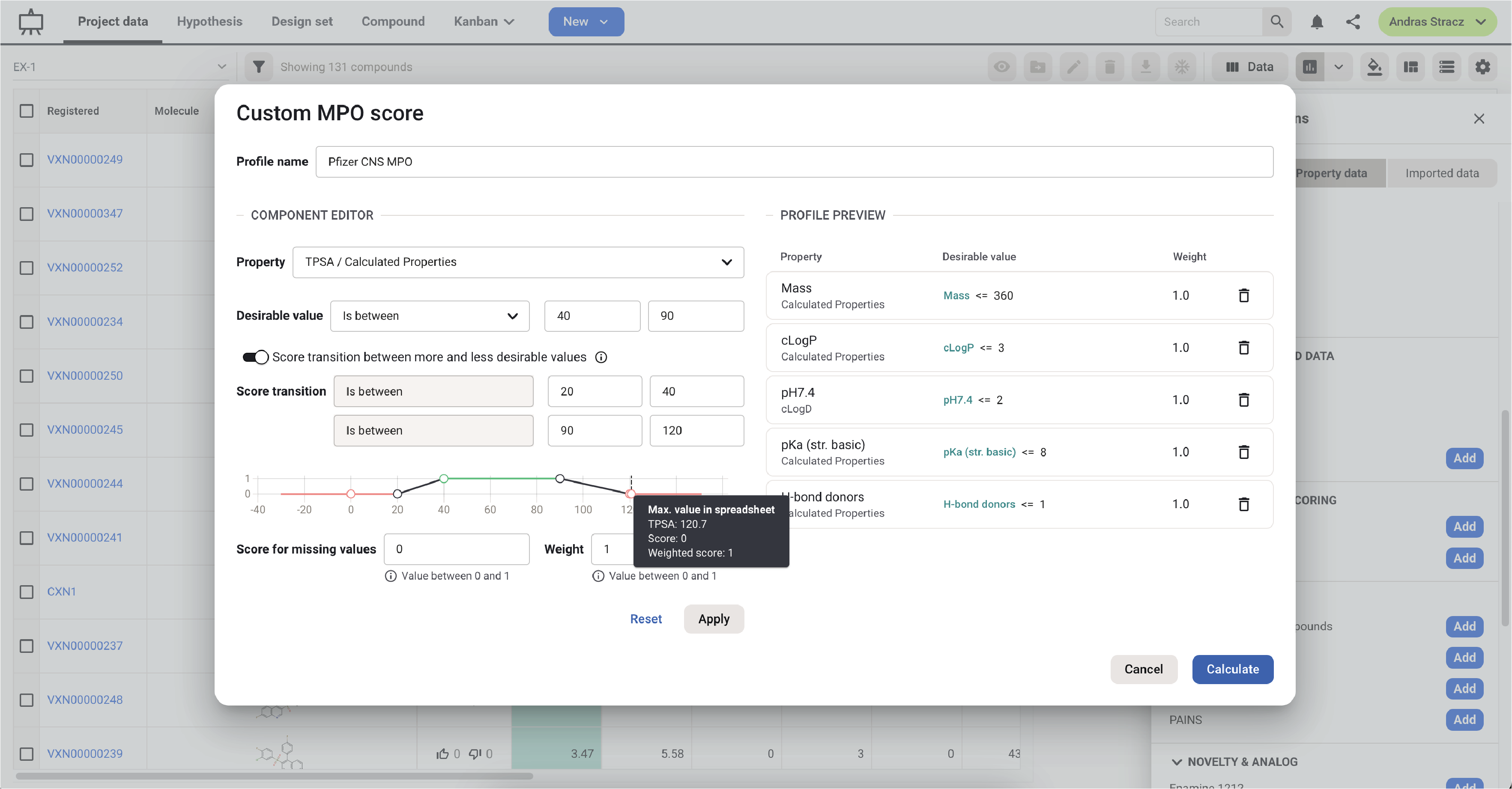
Task: Check the VXN00000249 row checkbox
Action: 27,160
